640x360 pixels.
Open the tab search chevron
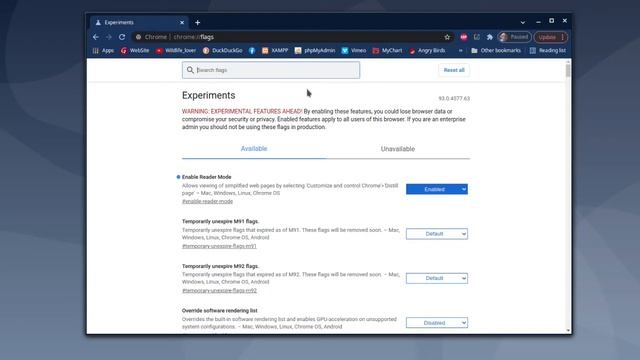point(523,22)
